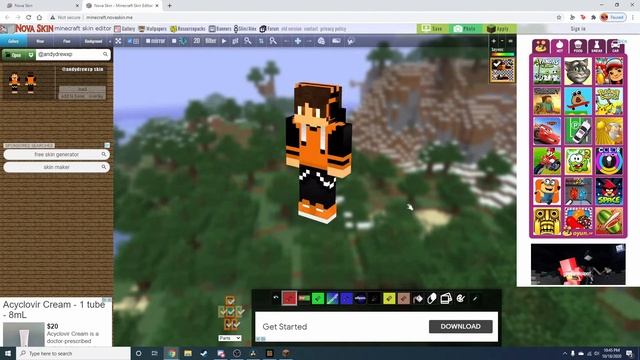Viewport: 640px width, 360px height.
Task: Select the red brush color swatch
Action: click(289, 298)
